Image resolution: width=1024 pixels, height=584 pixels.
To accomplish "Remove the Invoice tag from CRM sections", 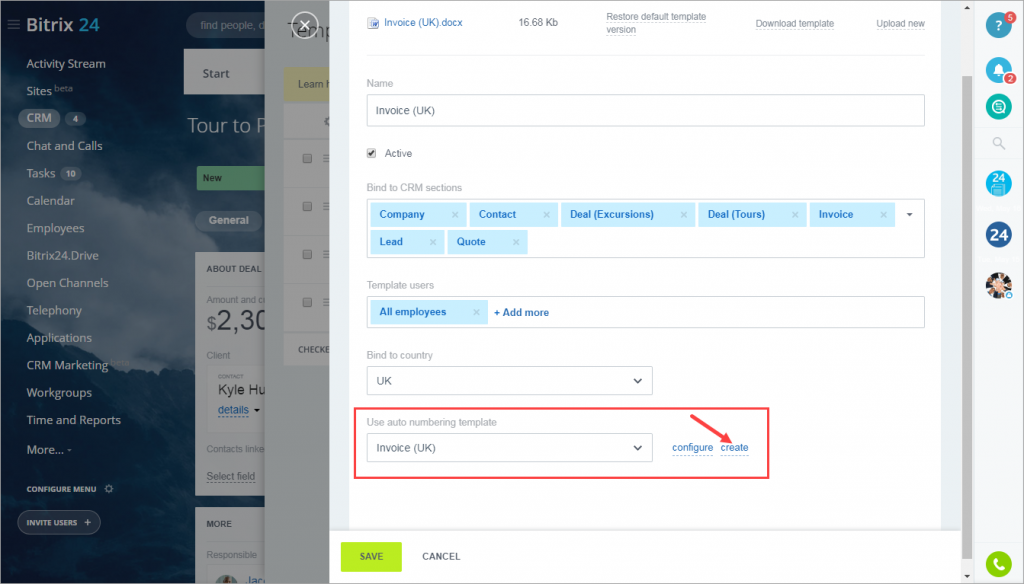I will coord(884,215).
